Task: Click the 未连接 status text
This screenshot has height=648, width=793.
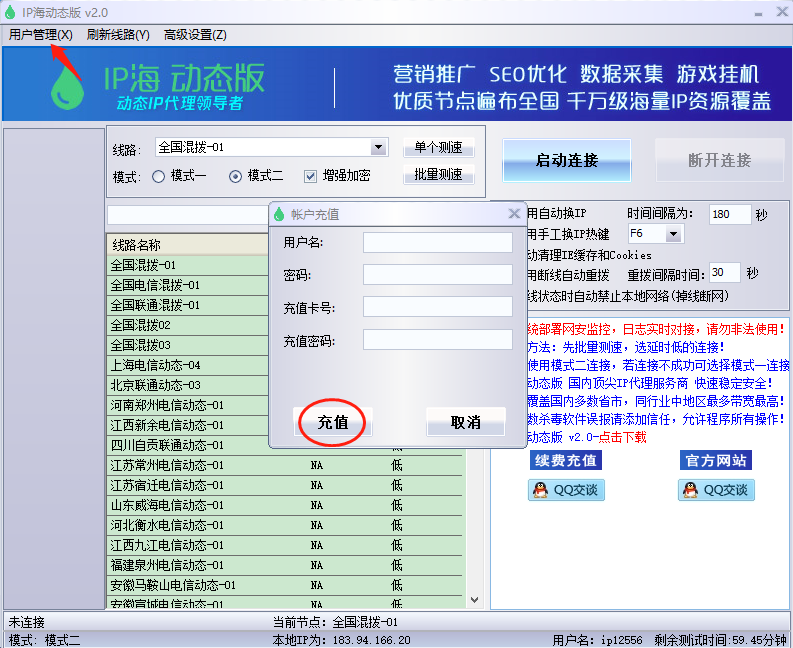Action: click(x=26, y=622)
